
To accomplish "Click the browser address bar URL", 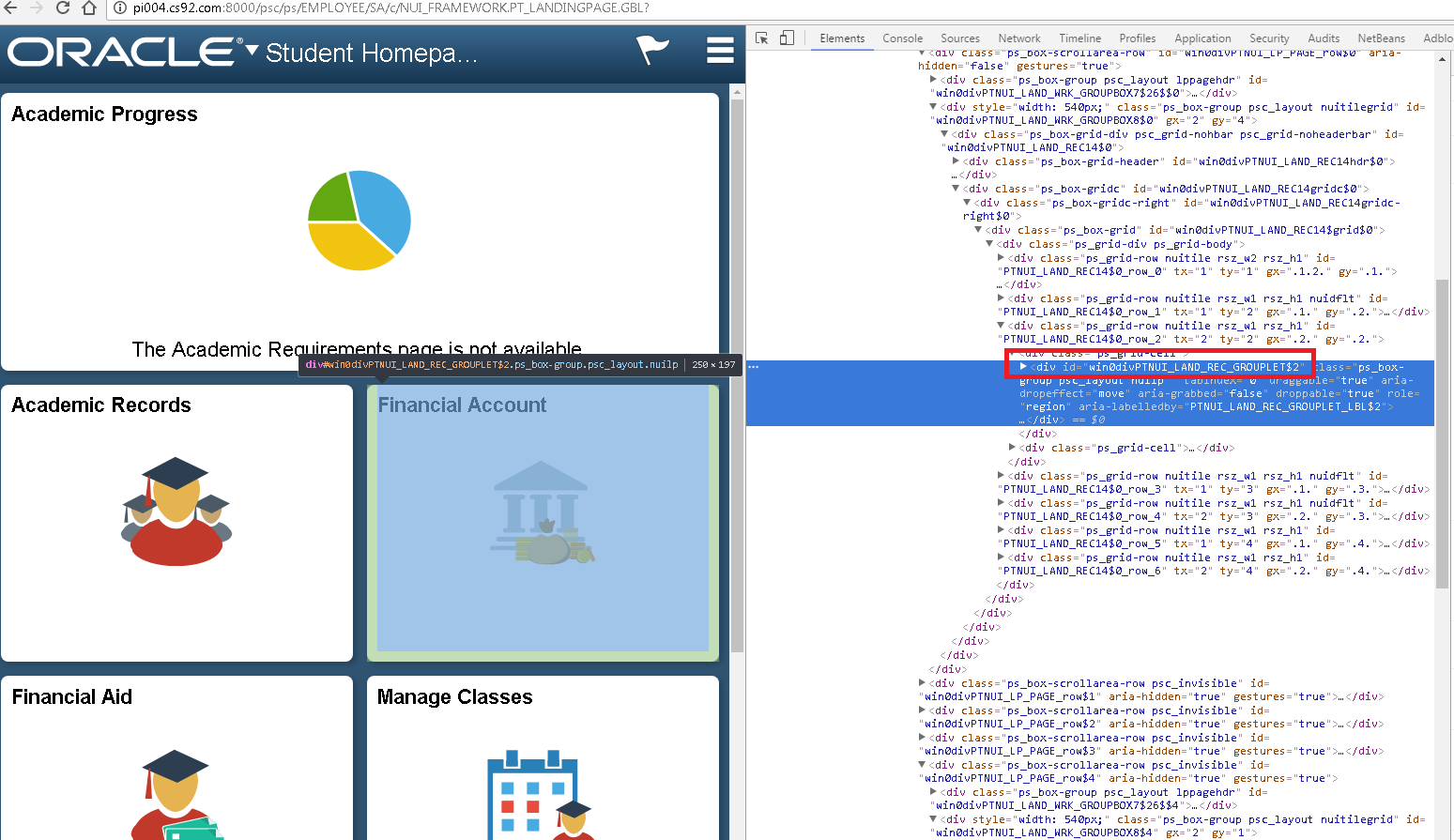I will pos(390,8).
